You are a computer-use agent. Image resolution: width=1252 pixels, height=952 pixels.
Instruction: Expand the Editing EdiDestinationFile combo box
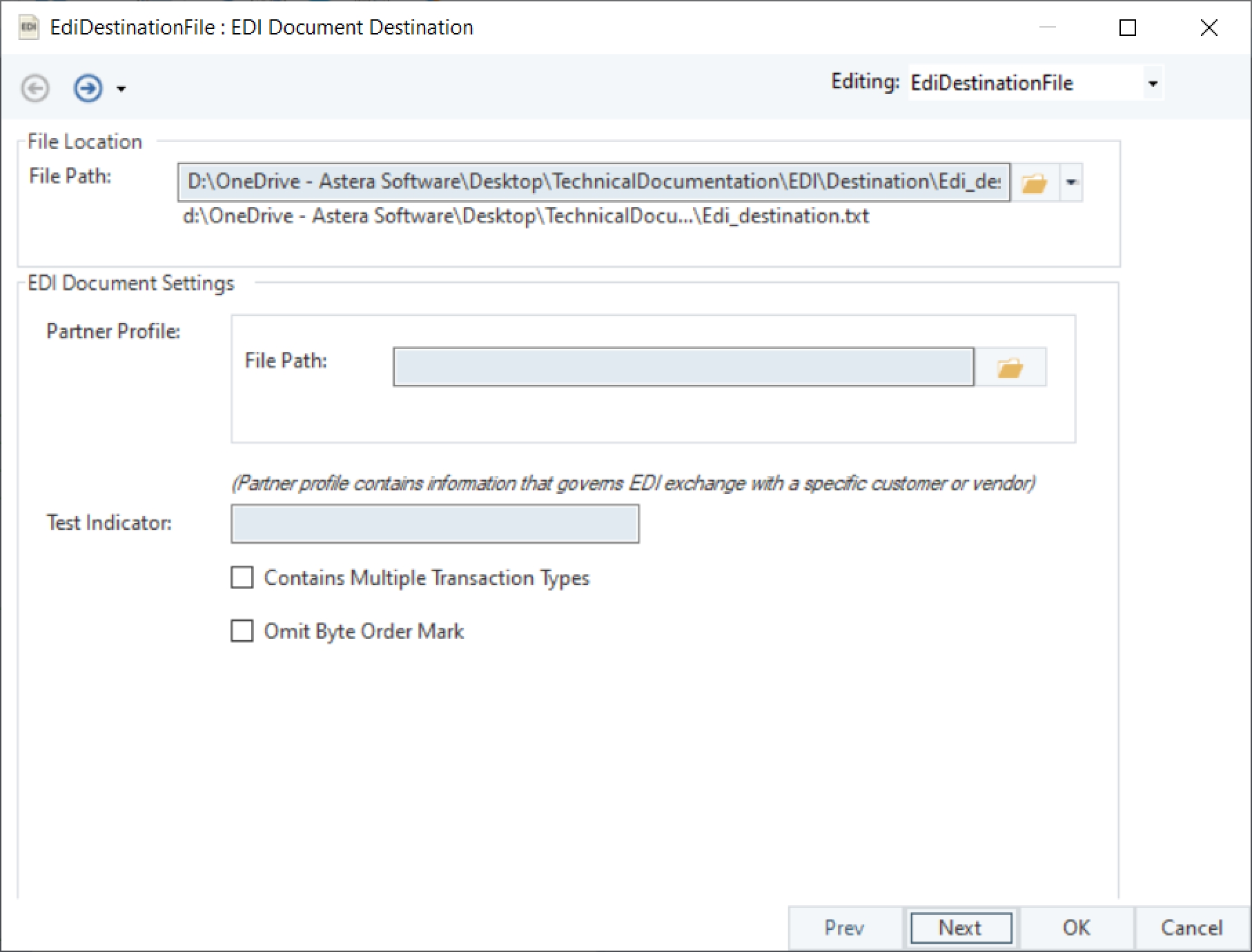pos(1152,83)
